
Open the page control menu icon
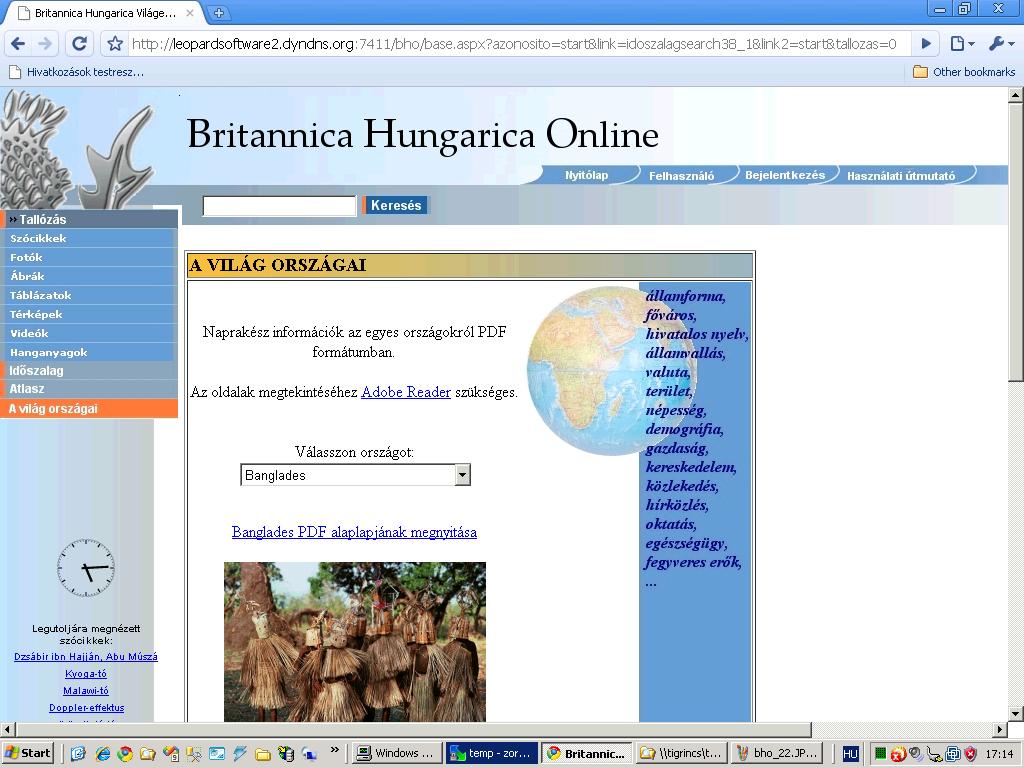coord(962,44)
